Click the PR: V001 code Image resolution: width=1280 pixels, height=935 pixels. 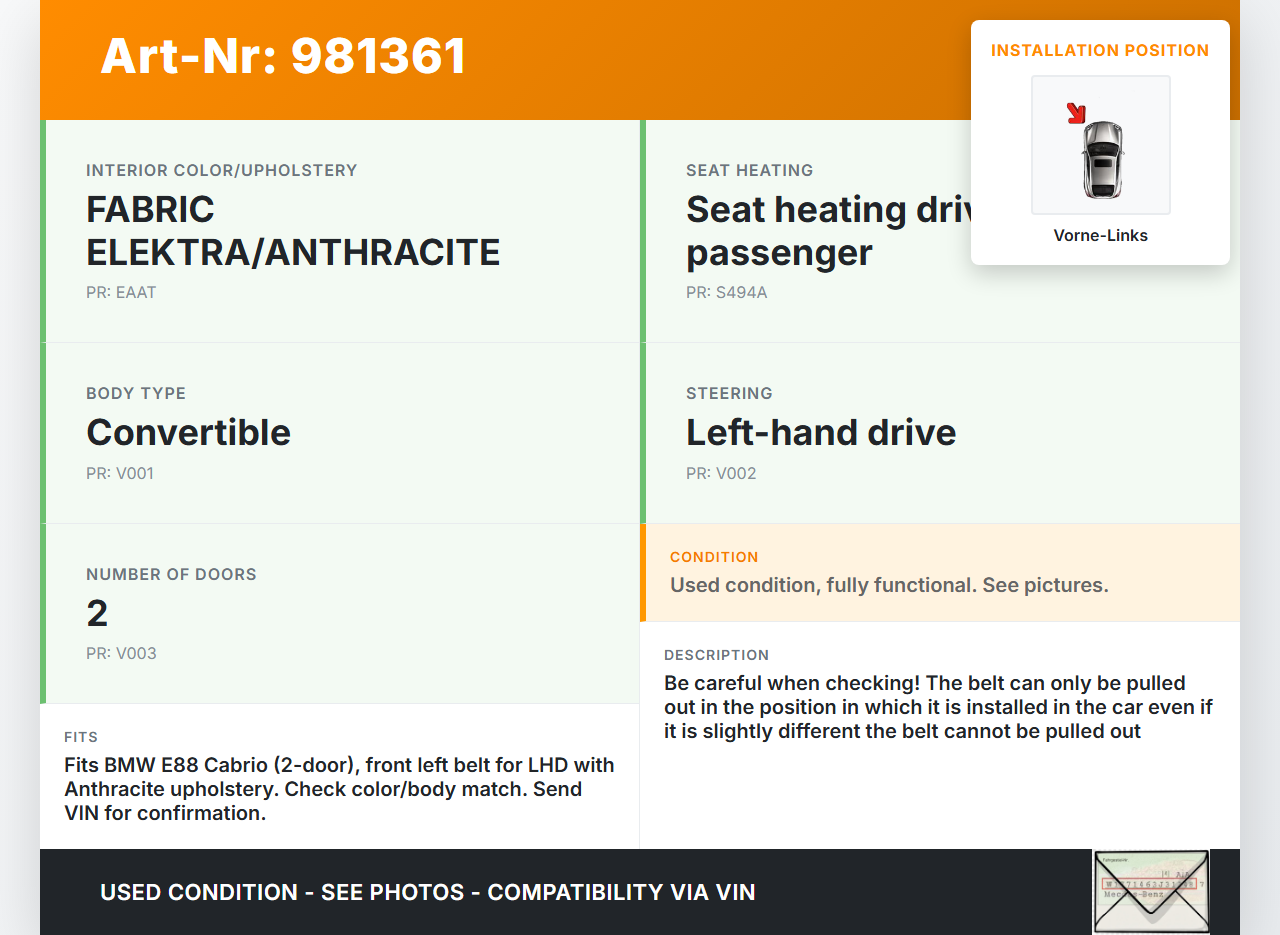pyautogui.click(x=120, y=474)
